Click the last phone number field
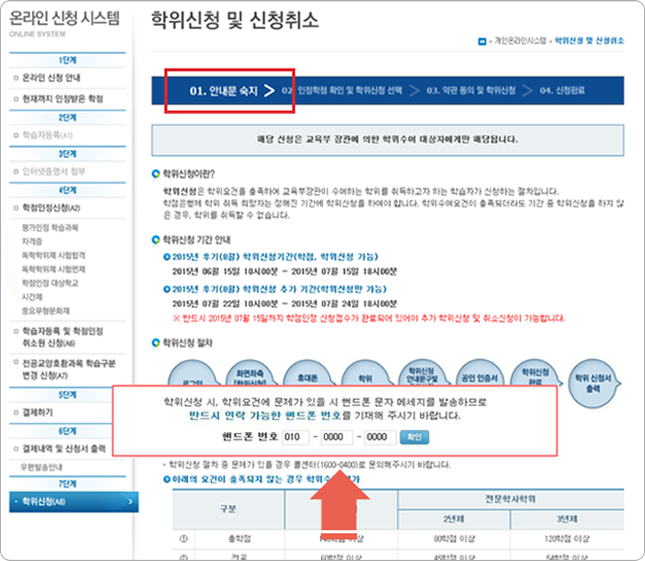 point(380,437)
